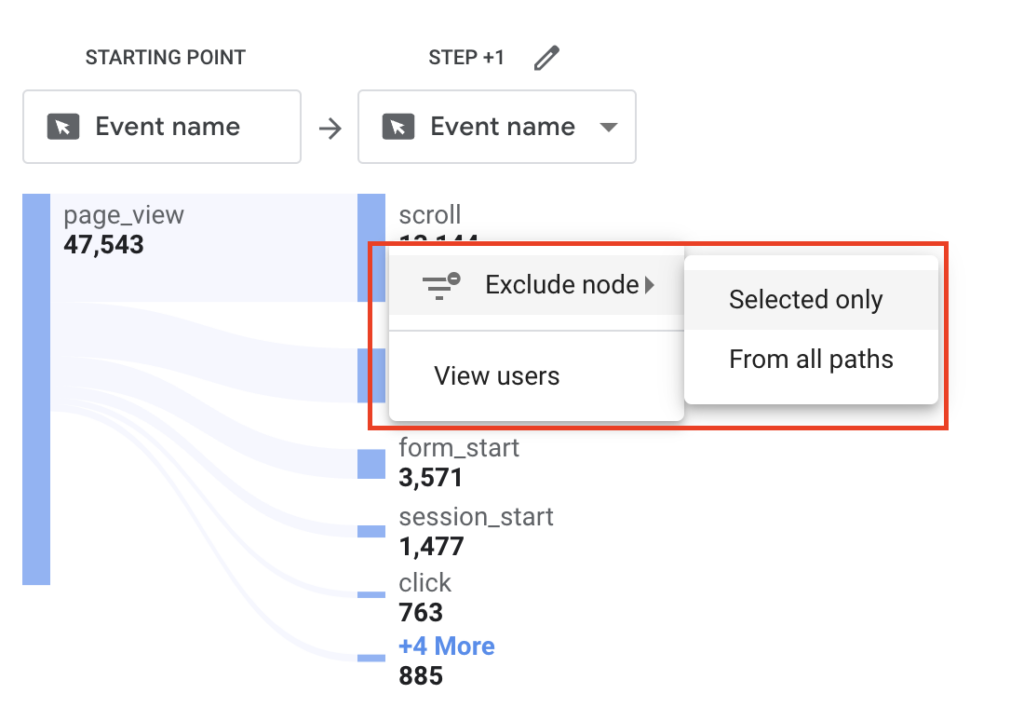
Task: Click the filter icon next to Exclude node
Action: pyautogui.click(x=441, y=285)
